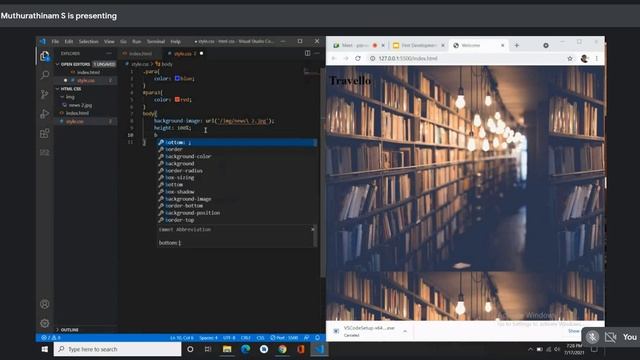This screenshot has height=360, width=640.
Task: Bookmark this page with the star icon
Action: point(570,58)
